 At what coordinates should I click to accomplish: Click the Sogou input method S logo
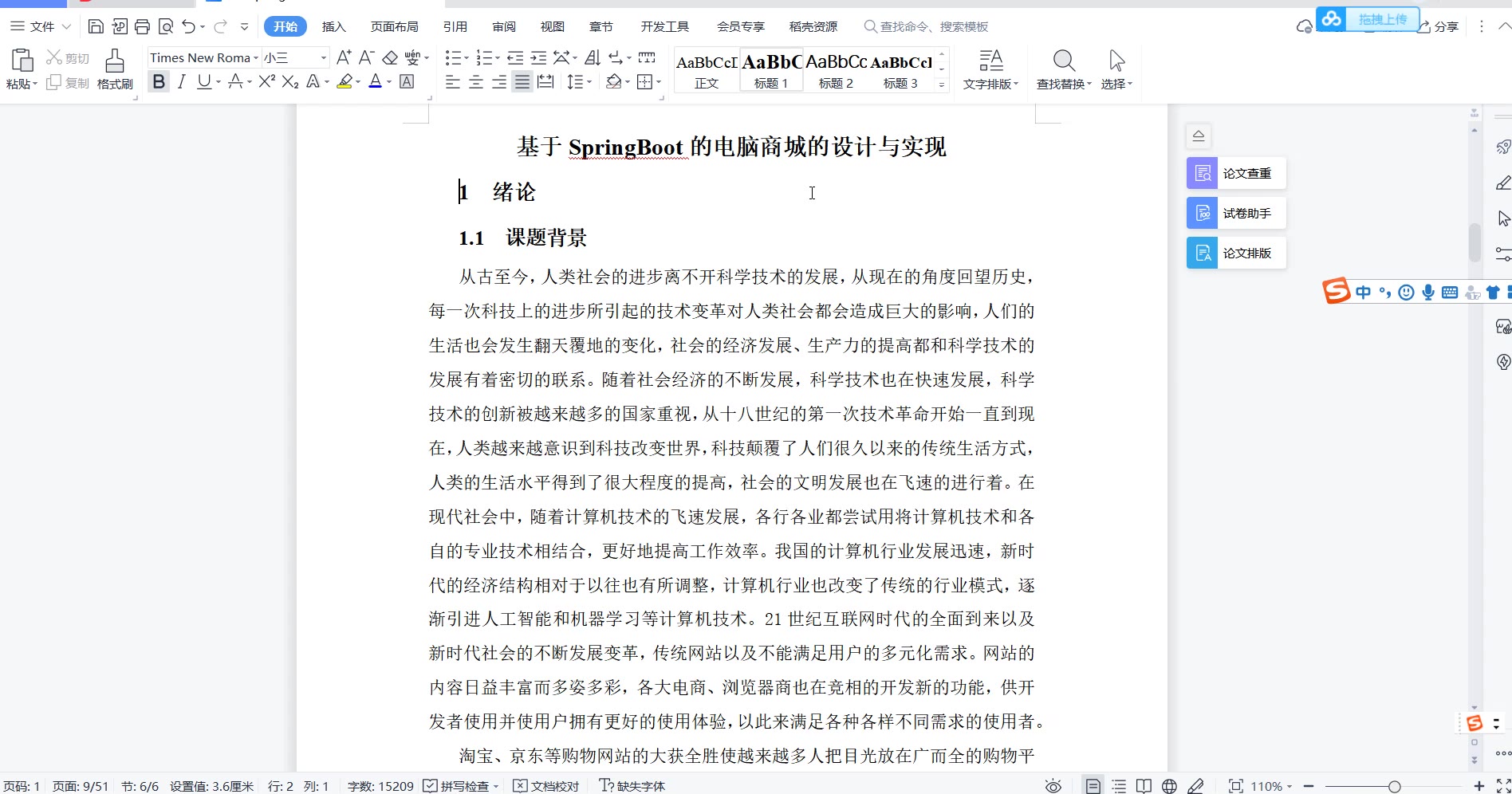coord(1337,291)
